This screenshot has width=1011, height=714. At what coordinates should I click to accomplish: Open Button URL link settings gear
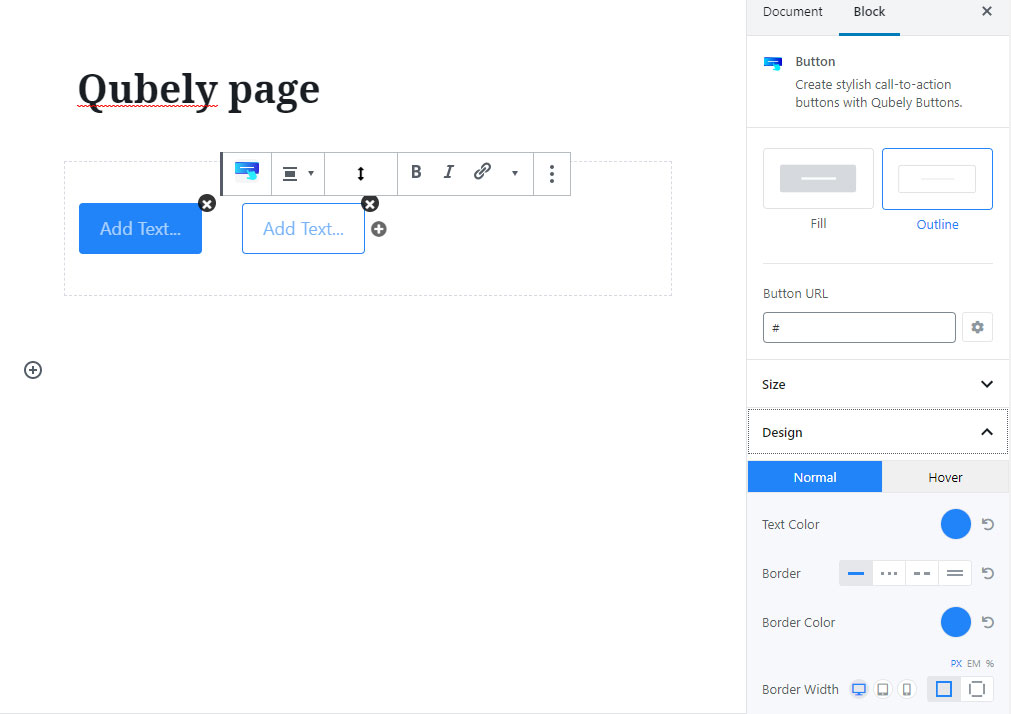coord(977,328)
